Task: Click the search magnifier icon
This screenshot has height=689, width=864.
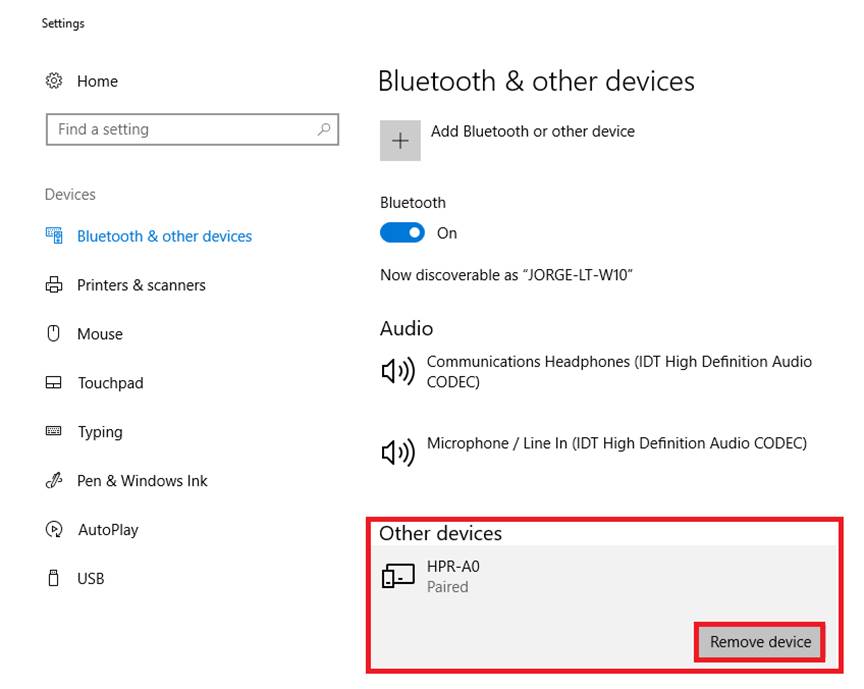Action: click(323, 129)
